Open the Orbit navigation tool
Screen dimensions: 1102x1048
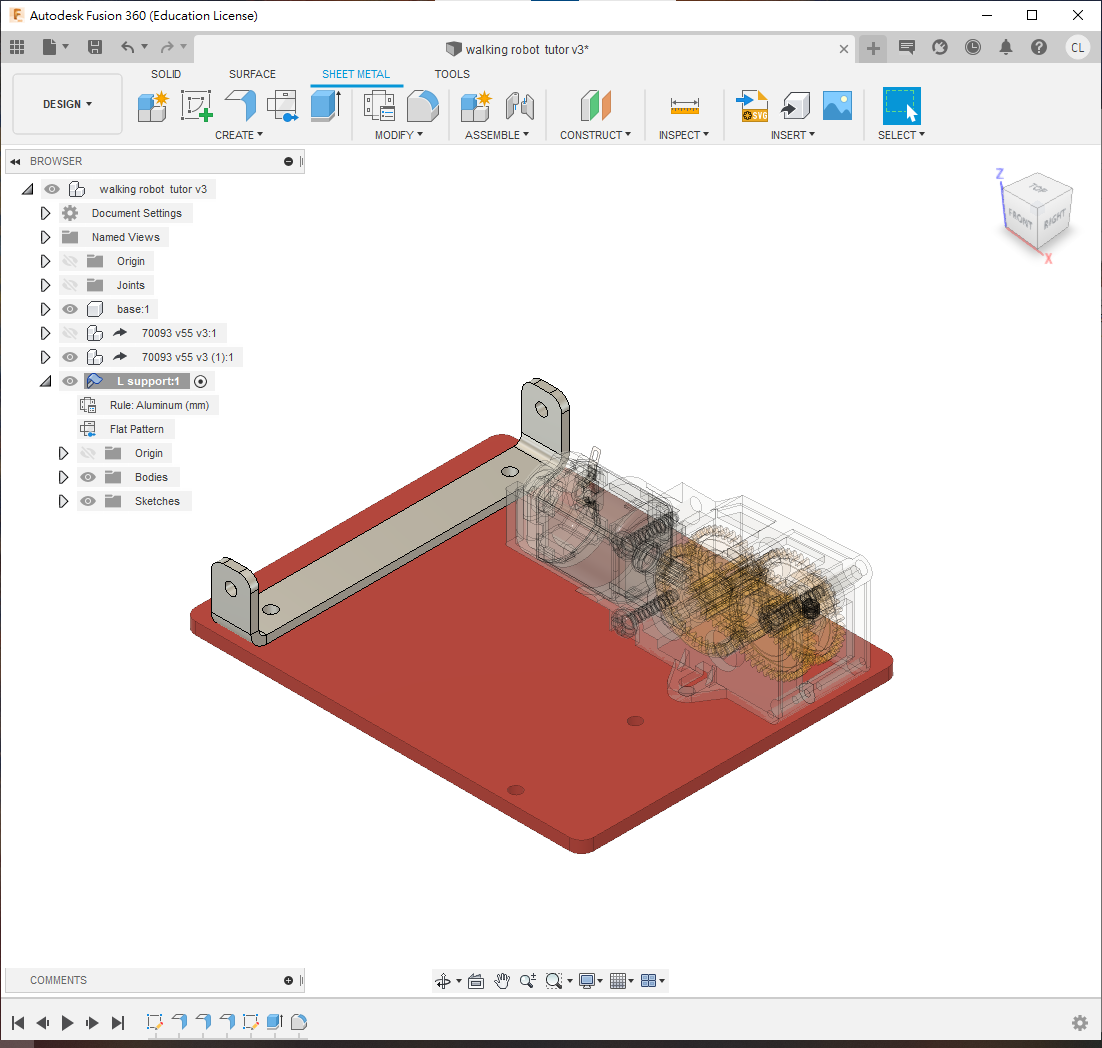[443, 981]
